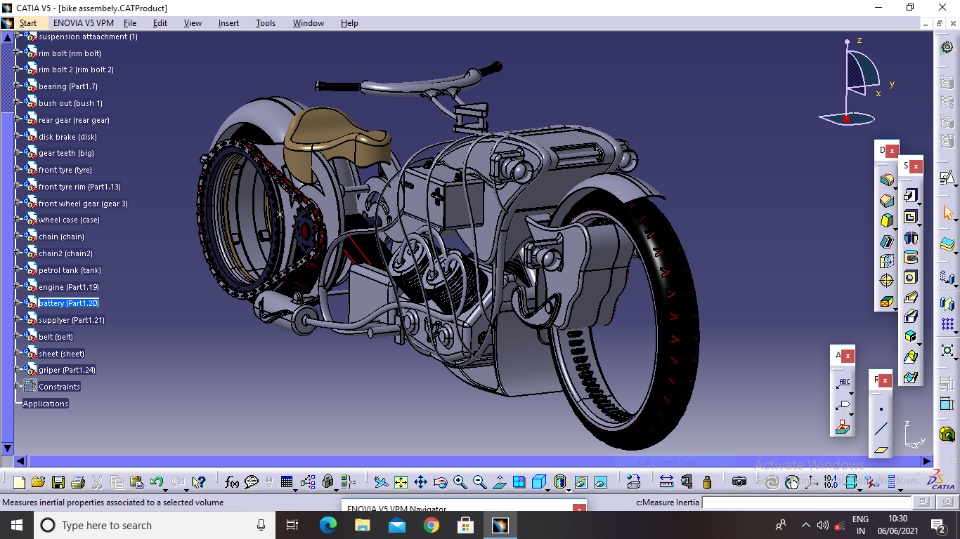
Task: Select petrol tank (tank) tree item
Action: [69, 270]
